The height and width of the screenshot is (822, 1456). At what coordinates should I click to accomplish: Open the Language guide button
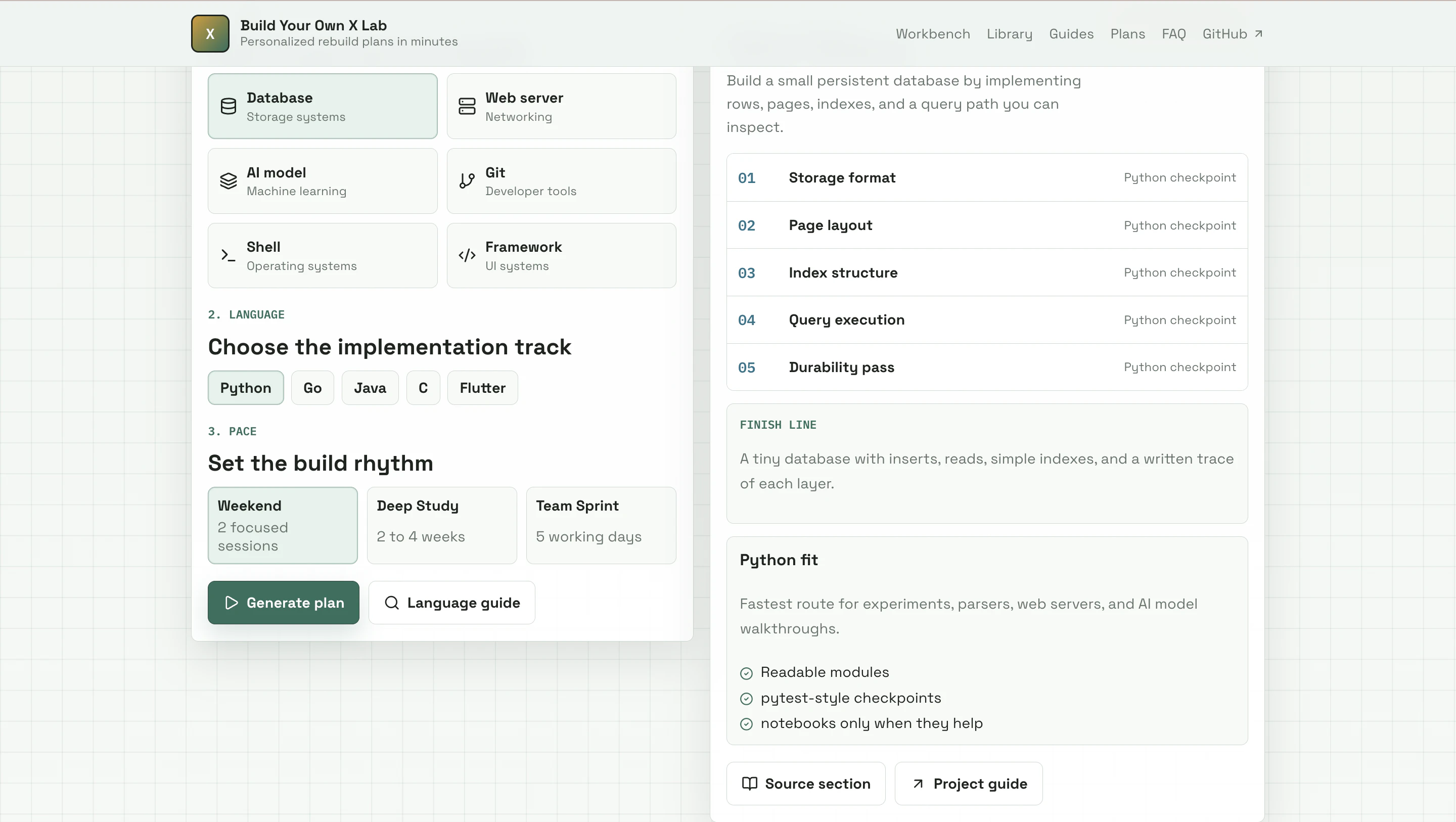click(x=451, y=603)
